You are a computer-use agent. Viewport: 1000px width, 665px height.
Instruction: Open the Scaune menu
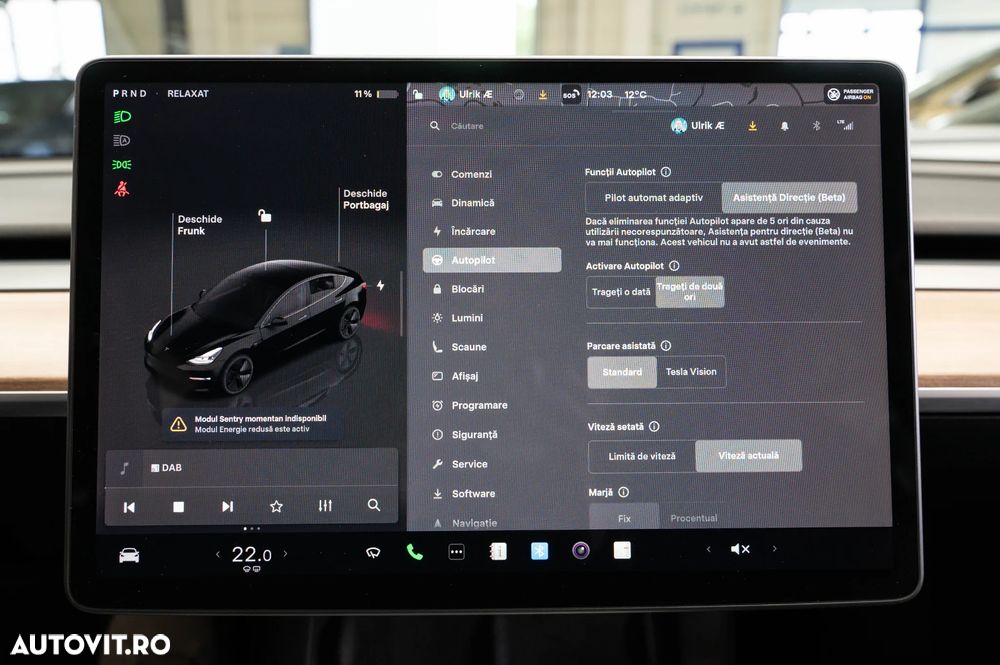[x=492, y=347]
